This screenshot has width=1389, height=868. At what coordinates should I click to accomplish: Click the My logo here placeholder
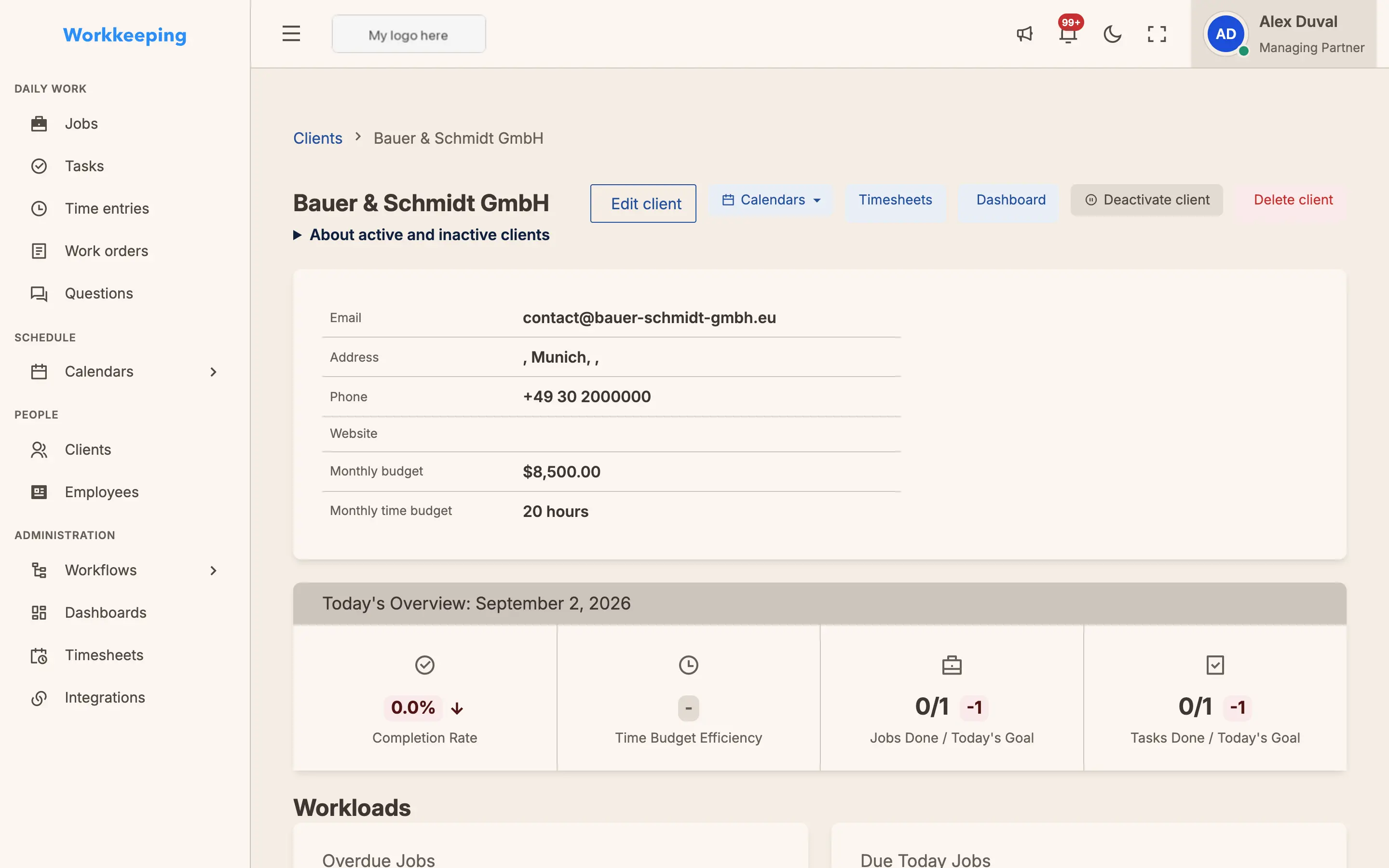point(409,34)
